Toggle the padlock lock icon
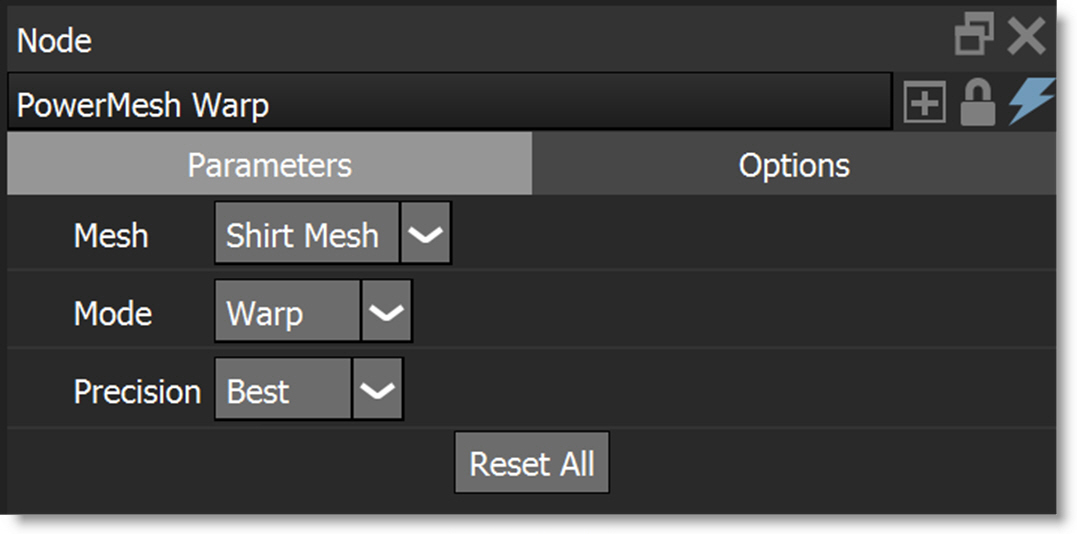The width and height of the screenshot is (1077, 534). click(977, 103)
